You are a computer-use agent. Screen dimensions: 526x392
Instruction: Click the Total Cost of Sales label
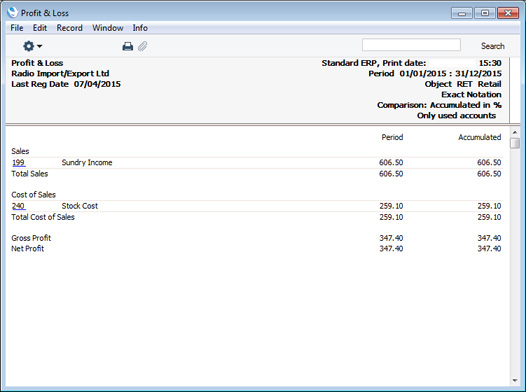[x=43, y=217]
